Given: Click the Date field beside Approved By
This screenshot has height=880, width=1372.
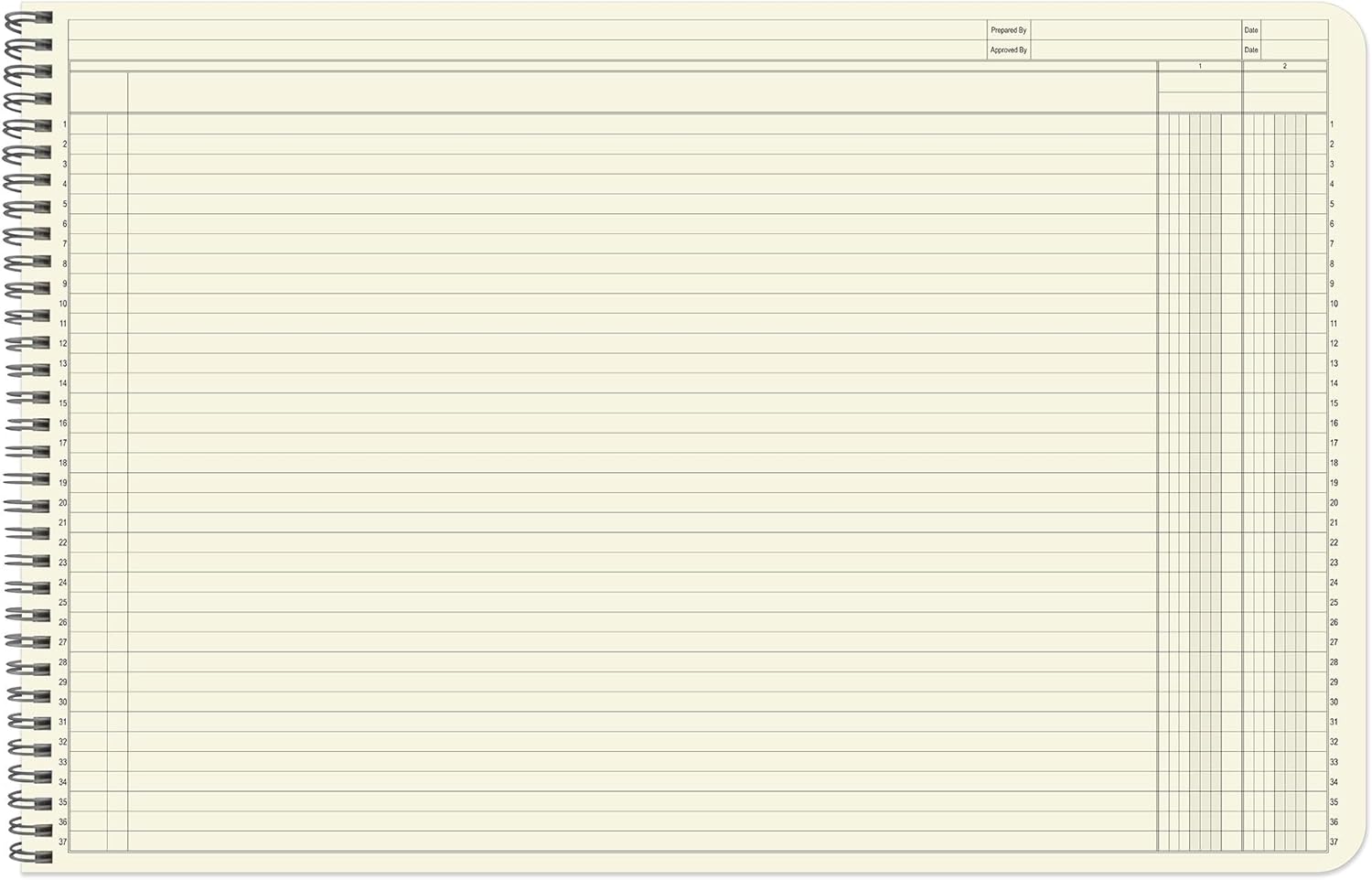Looking at the screenshot, I should (1294, 50).
